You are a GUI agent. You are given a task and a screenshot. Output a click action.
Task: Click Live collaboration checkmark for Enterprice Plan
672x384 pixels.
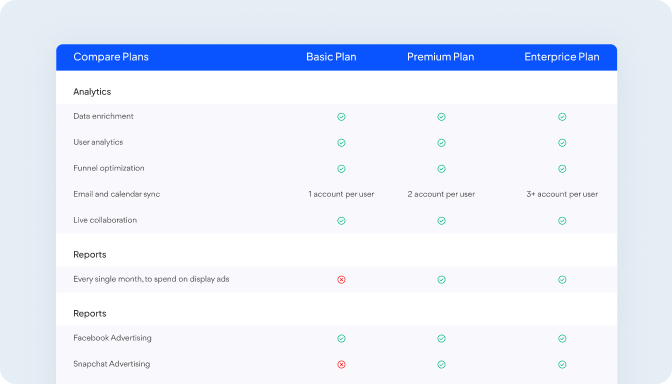562,221
